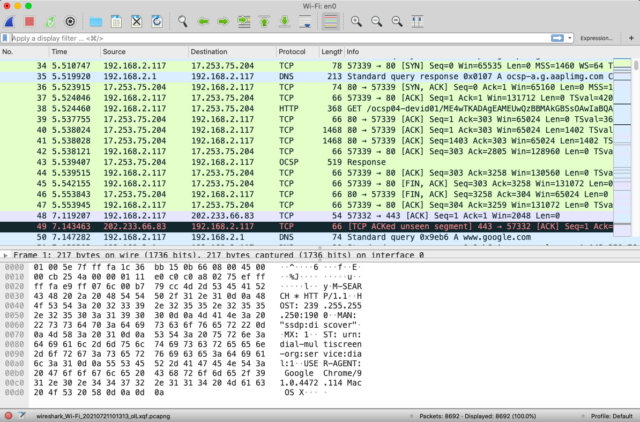This screenshot has width=640, height=422.
Task: Reset text to normal size
Action: (x=397, y=21)
